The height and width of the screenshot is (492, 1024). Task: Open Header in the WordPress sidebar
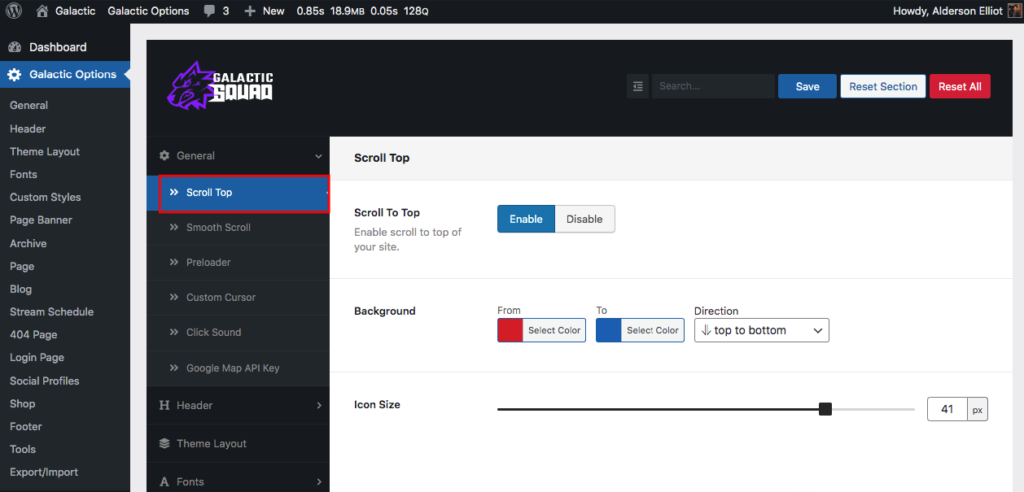click(x=27, y=129)
